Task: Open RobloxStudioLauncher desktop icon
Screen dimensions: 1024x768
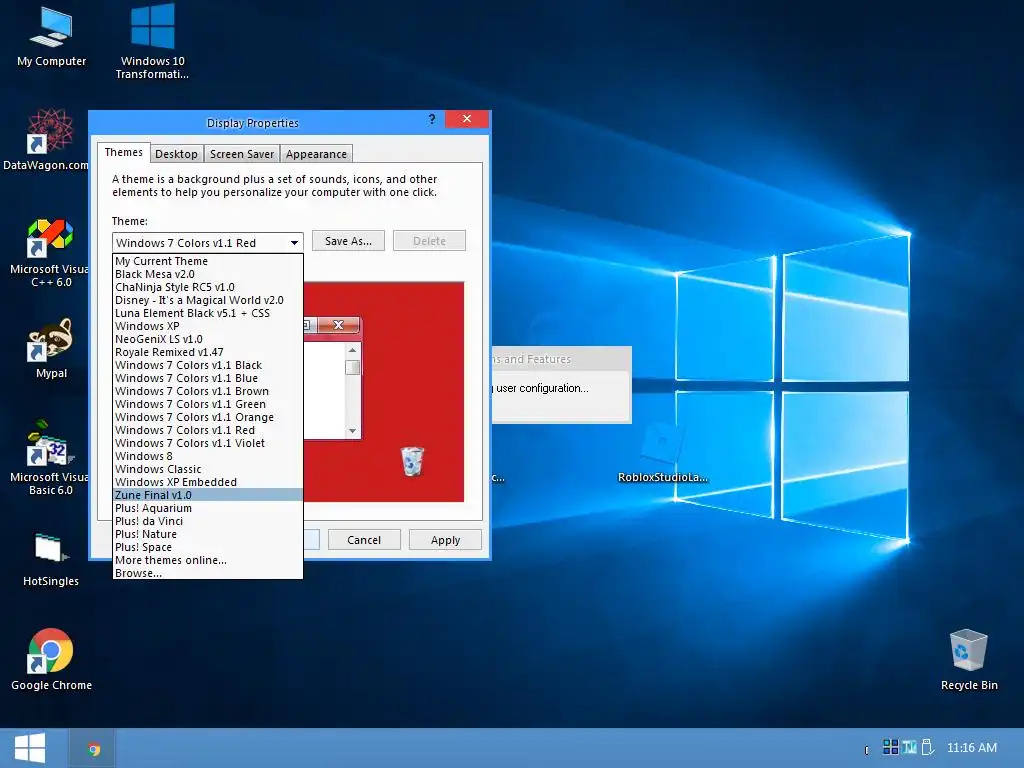Action: 662,453
